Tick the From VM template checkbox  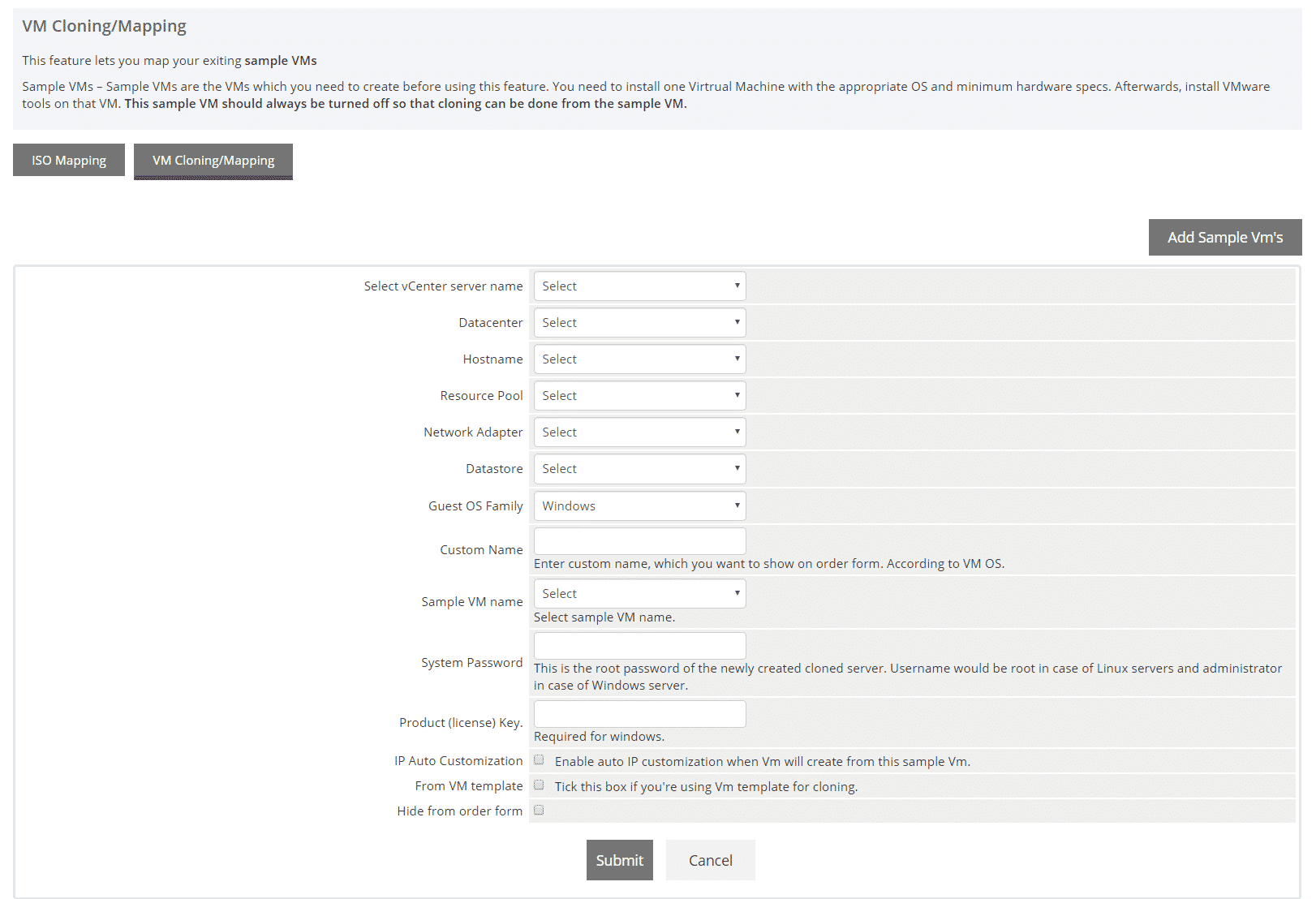pyautogui.click(x=539, y=785)
